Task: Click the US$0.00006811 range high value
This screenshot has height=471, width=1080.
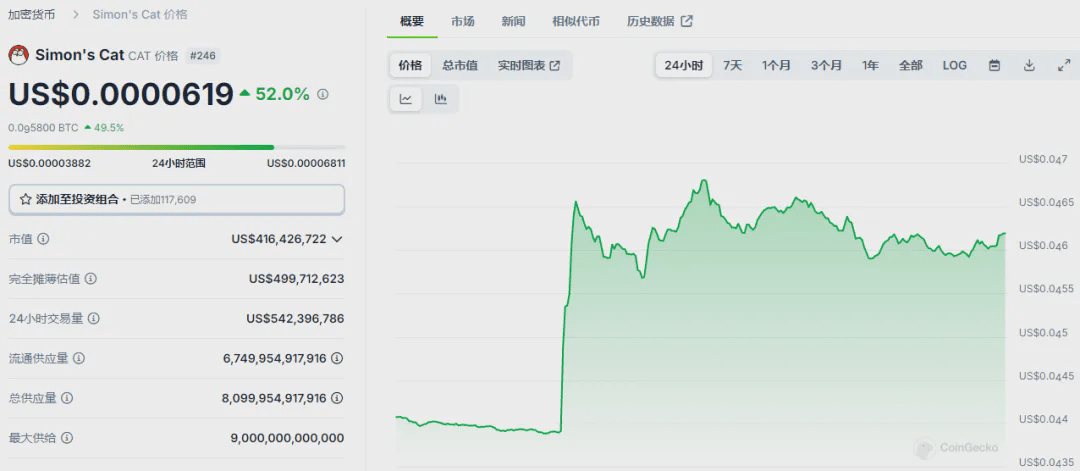Action: tap(307, 163)
